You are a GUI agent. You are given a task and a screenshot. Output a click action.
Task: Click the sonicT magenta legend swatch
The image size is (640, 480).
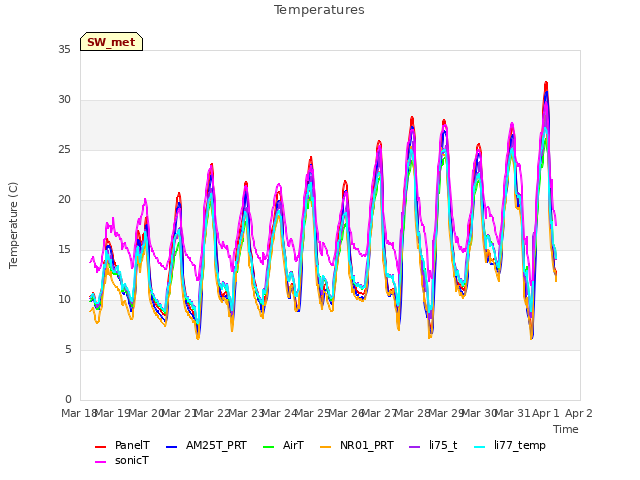click(x=100, y=462)
